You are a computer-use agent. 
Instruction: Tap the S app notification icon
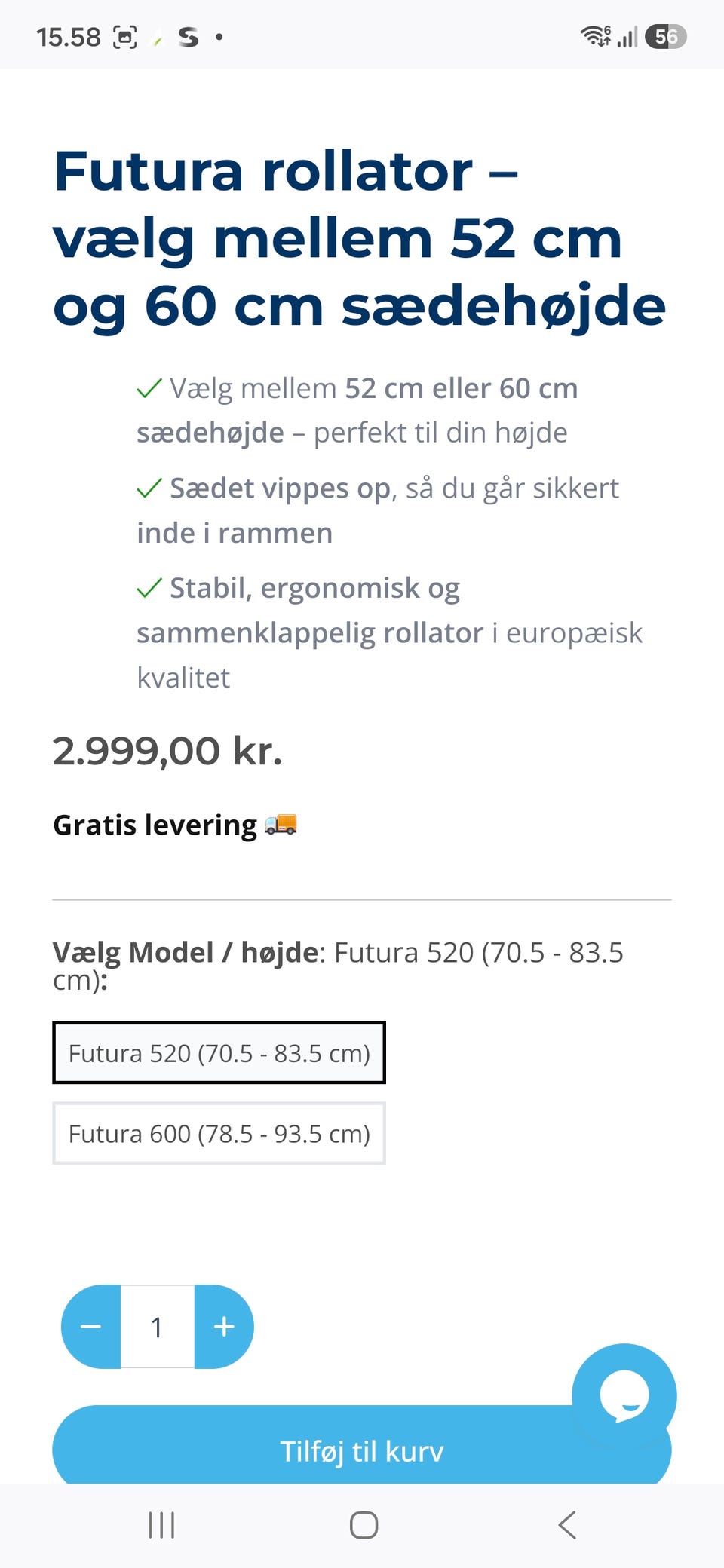189,37
